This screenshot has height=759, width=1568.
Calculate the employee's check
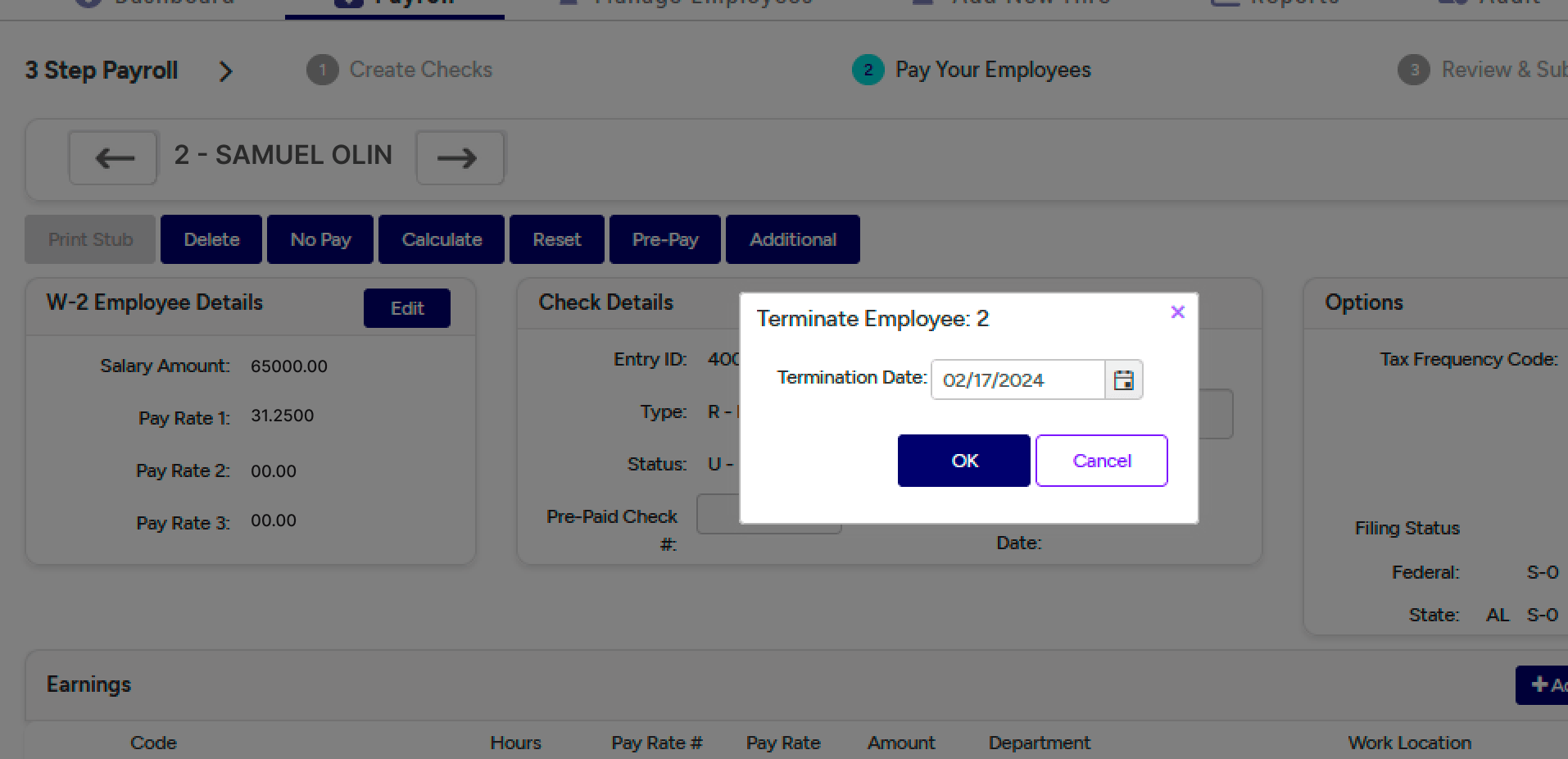pyautogui.click(x=442, y=239)
